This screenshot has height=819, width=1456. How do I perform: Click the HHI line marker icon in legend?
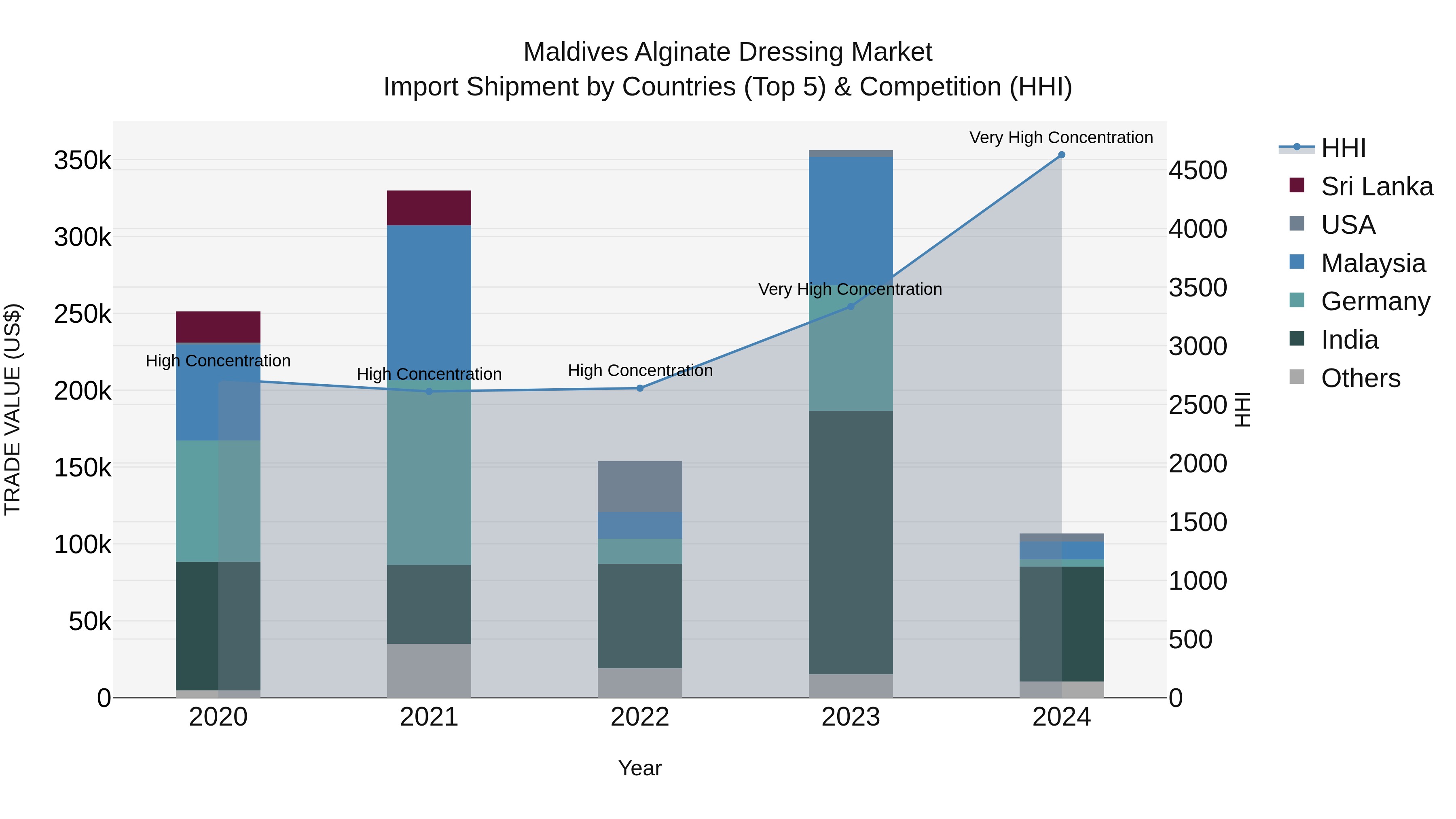click(x=1297, y=148)
